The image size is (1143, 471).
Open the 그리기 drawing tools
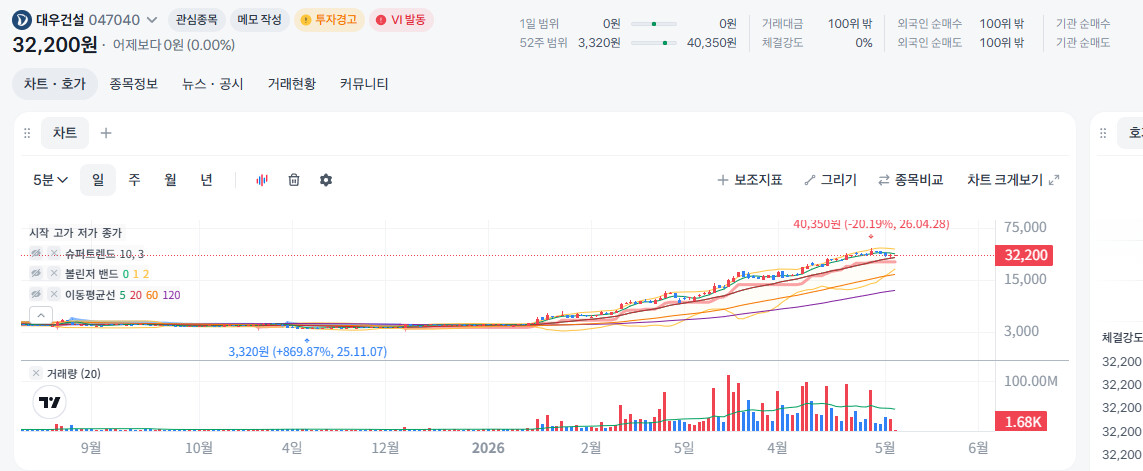[x=830, y=180]
